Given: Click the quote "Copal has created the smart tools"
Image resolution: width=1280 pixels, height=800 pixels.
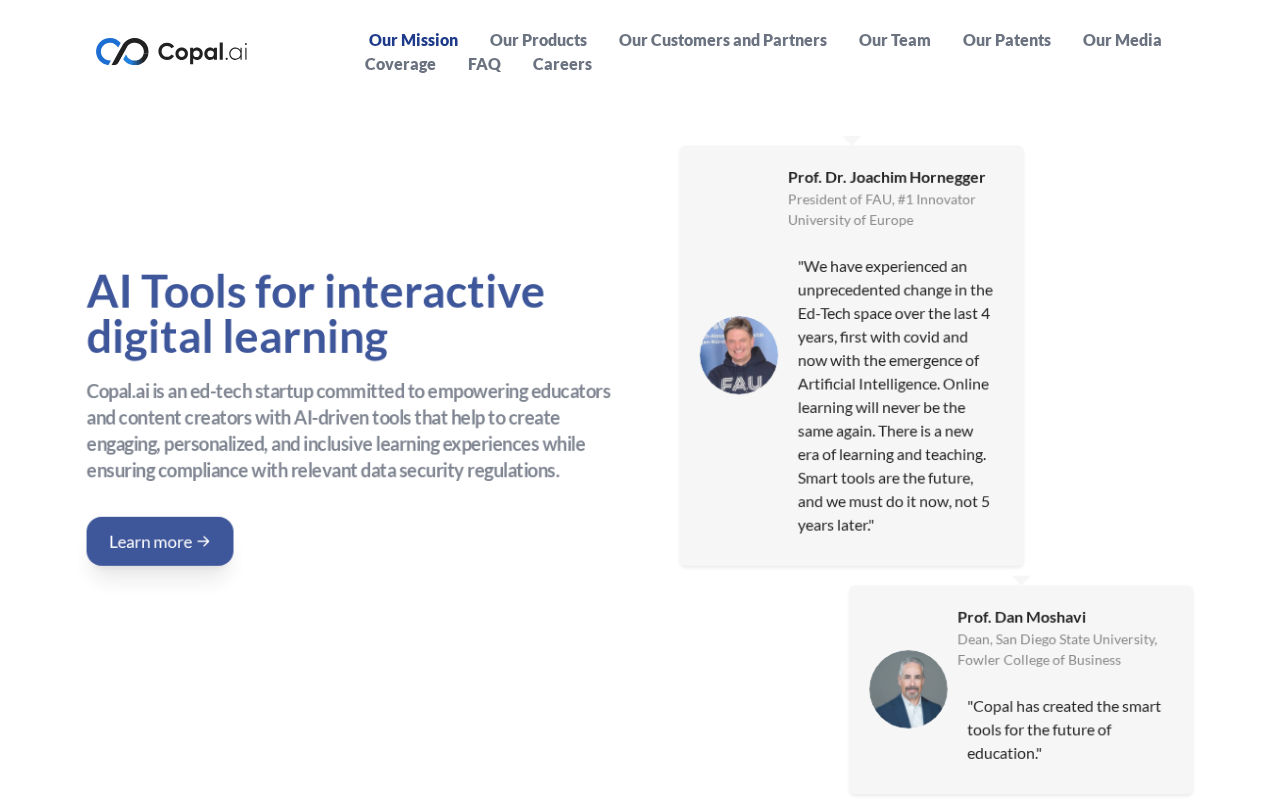Looking at the screenshot, I should point(1064,729).
